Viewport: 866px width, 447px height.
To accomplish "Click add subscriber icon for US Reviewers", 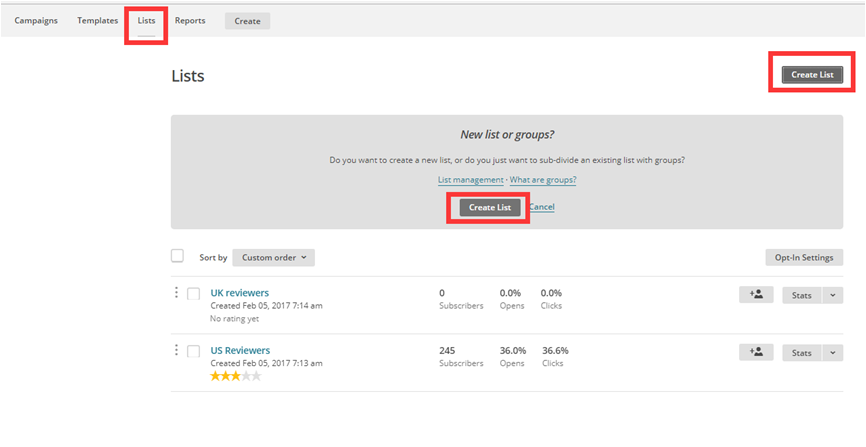I will (756, 352).
